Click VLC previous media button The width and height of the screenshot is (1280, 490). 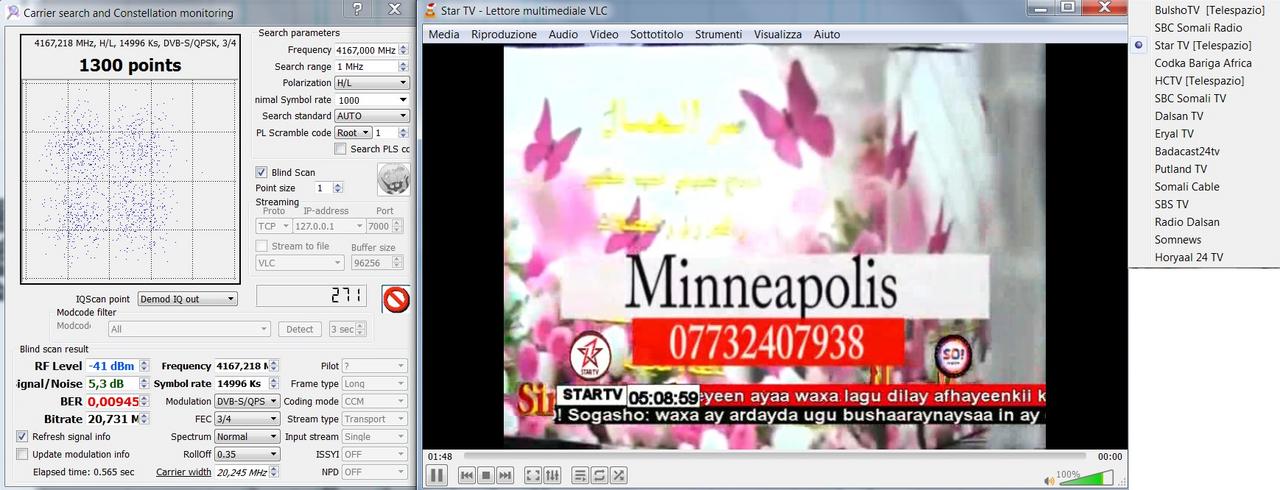467,475
